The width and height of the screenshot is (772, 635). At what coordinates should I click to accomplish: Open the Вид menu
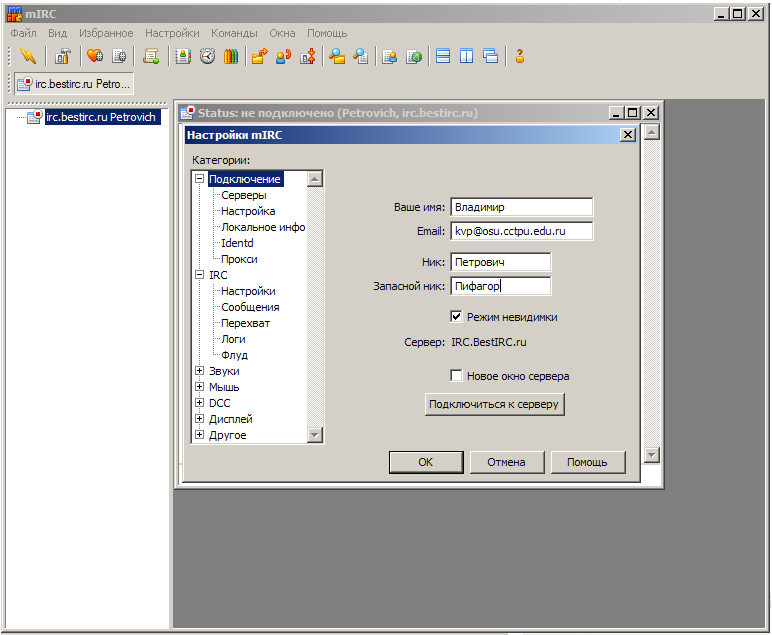57,33
